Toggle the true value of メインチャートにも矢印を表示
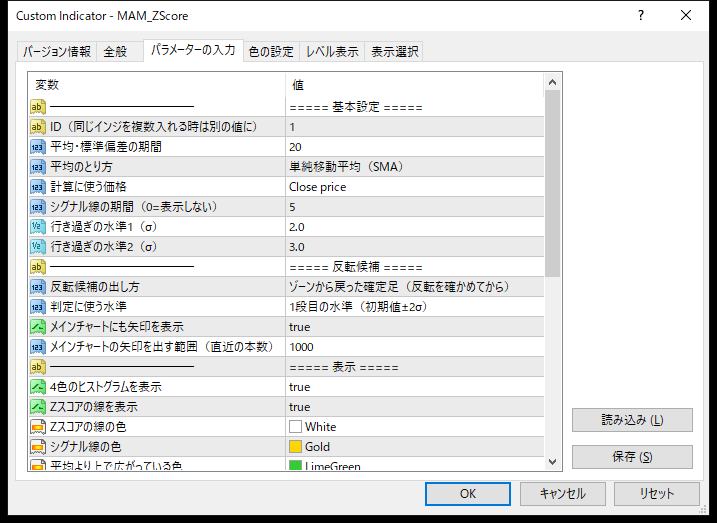 point(415,327)
